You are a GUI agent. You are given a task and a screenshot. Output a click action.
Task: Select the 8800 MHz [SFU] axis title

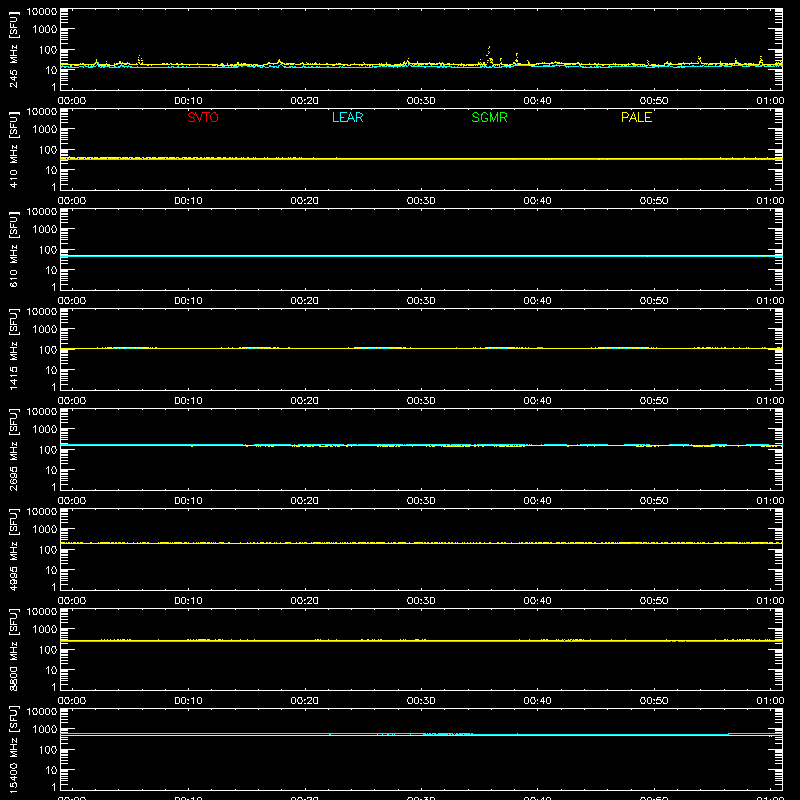tap(14, 649)
